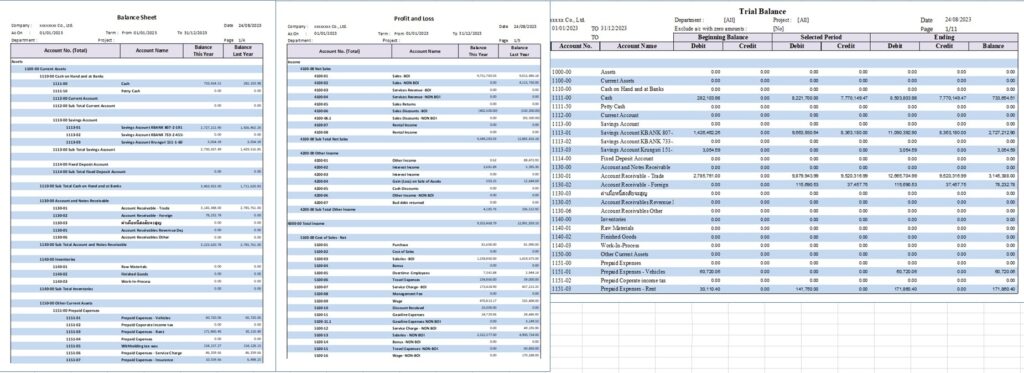Select 1113-00 Savings Account group in Balance Sheet

136,120
